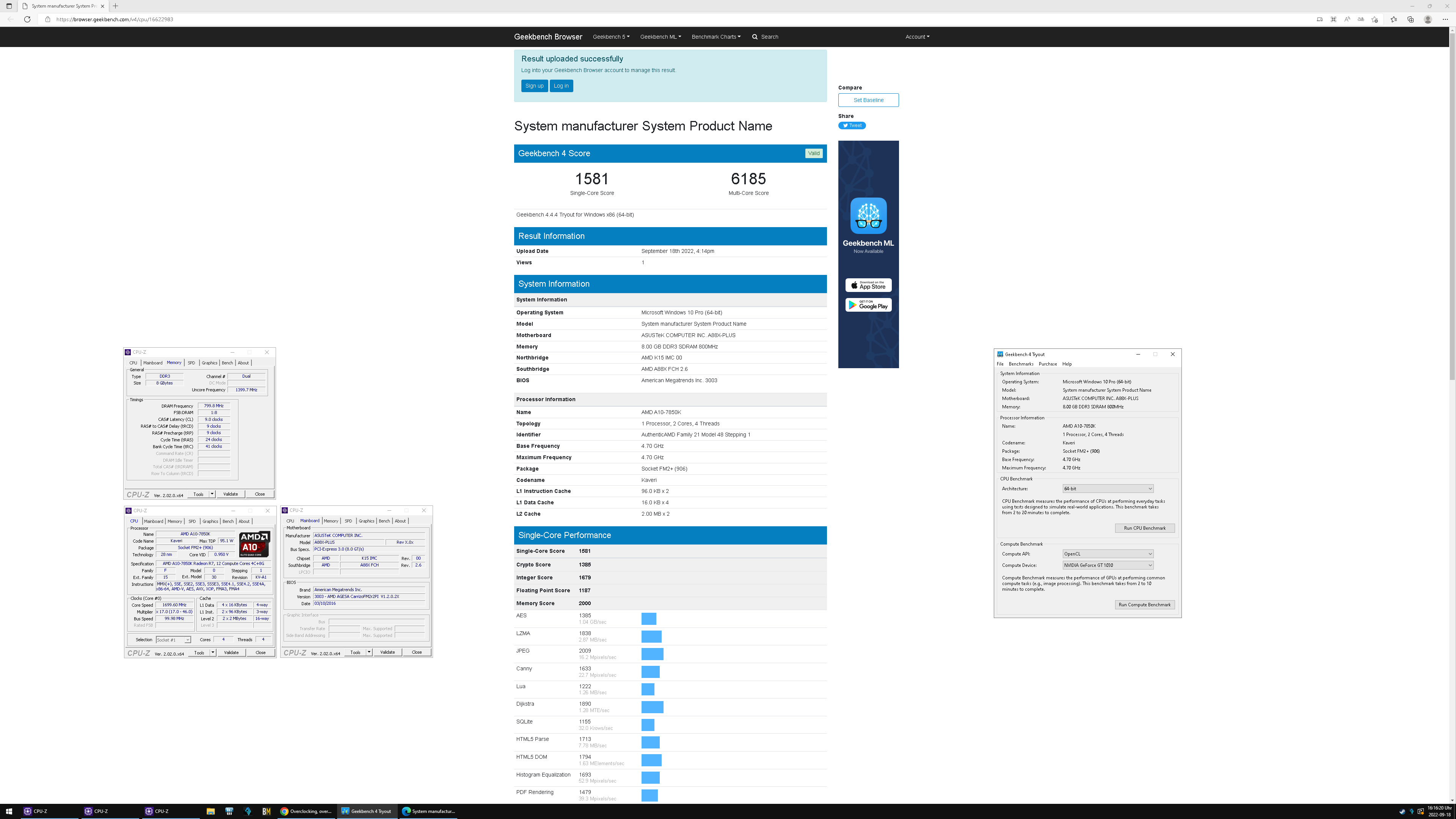The height and width of the screenshot is (819, 1456).
Task: Open a new browser tab
Action: click(x=115, y=6)
